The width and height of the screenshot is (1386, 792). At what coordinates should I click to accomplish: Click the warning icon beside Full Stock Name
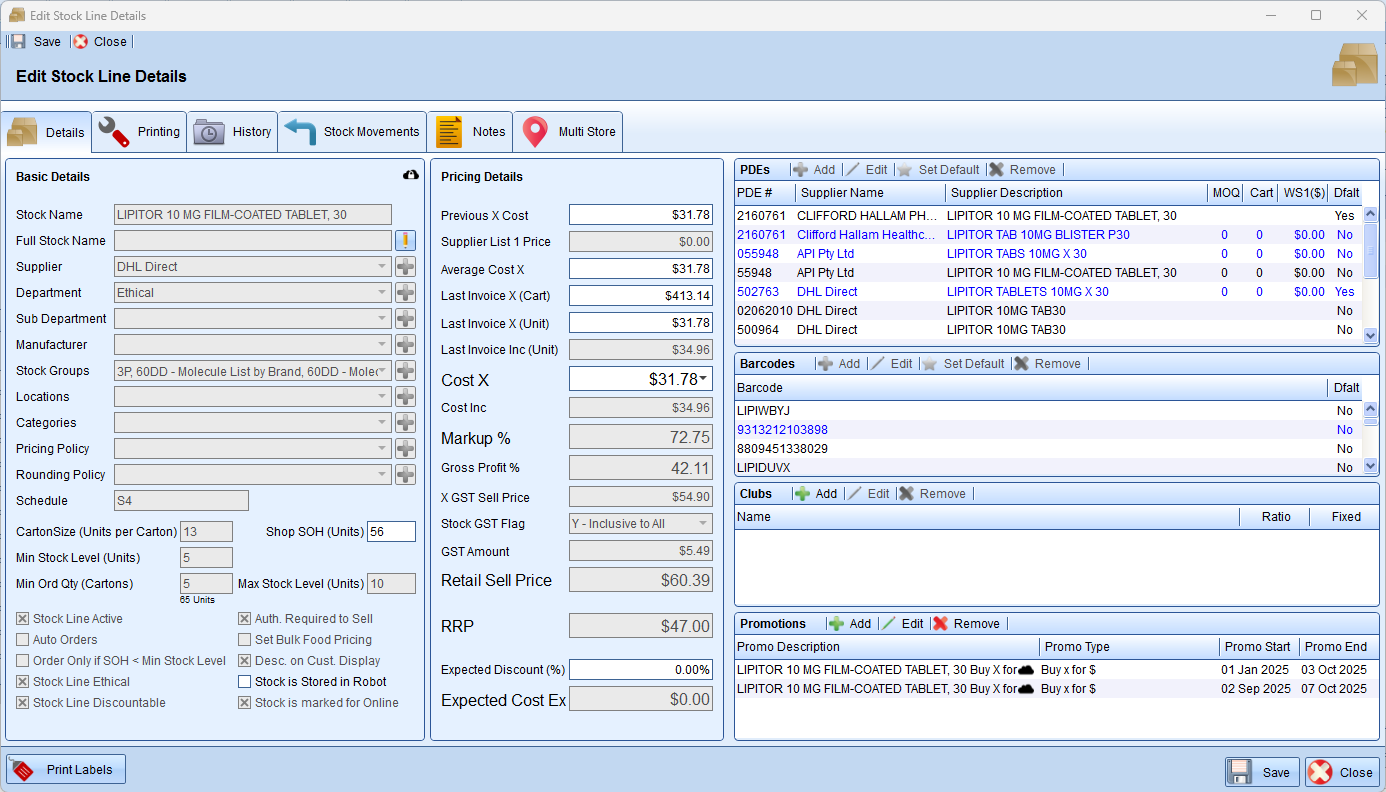coord(405,240)
